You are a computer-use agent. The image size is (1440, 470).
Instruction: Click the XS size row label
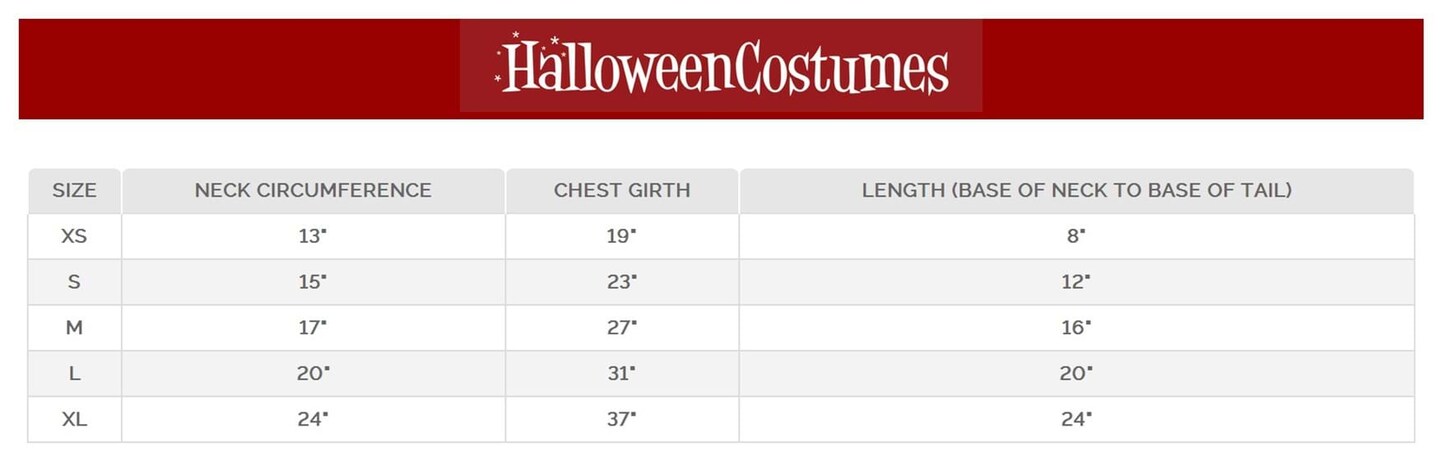(x=74, y=236)
